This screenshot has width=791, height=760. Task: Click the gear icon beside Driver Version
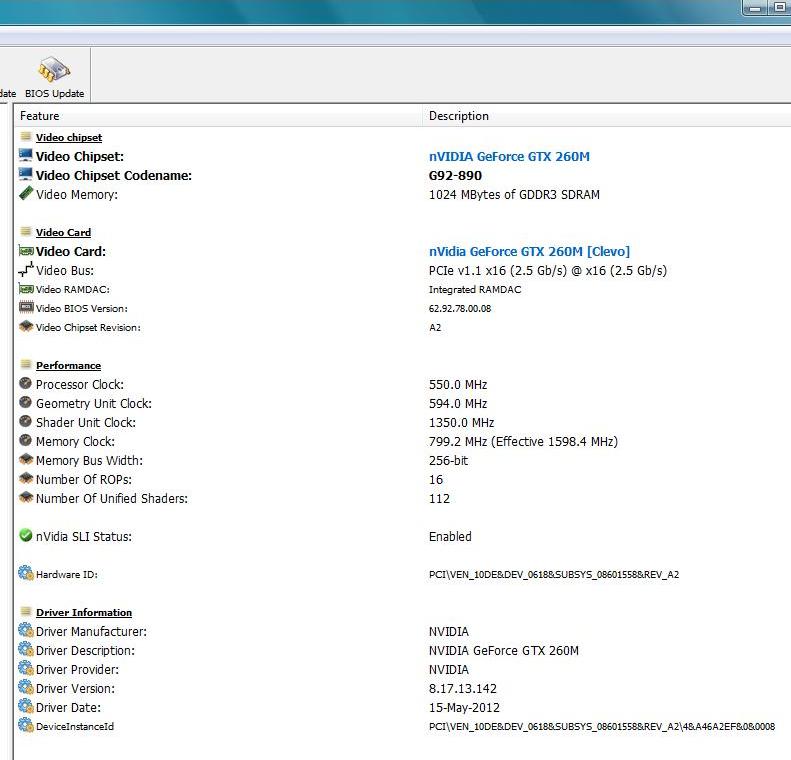point(26,687)
